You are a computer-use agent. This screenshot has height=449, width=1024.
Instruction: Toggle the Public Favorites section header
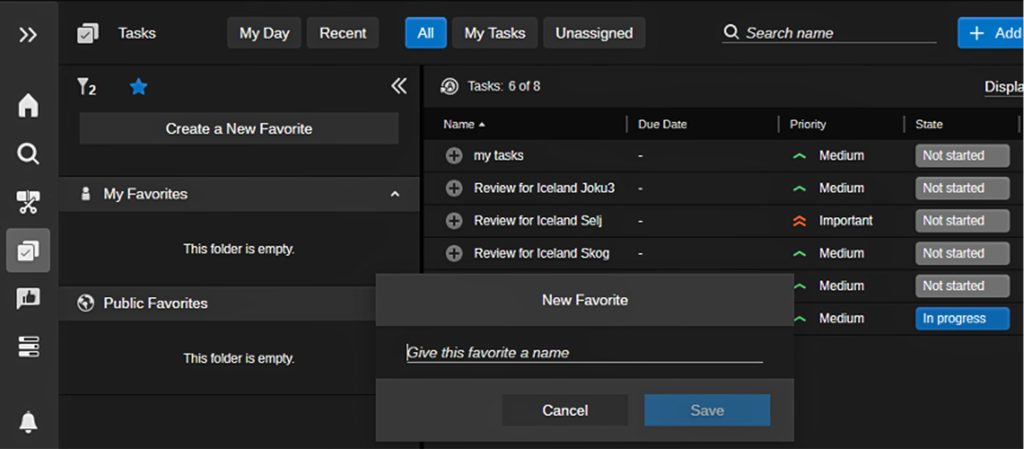(x=217, y=303)
